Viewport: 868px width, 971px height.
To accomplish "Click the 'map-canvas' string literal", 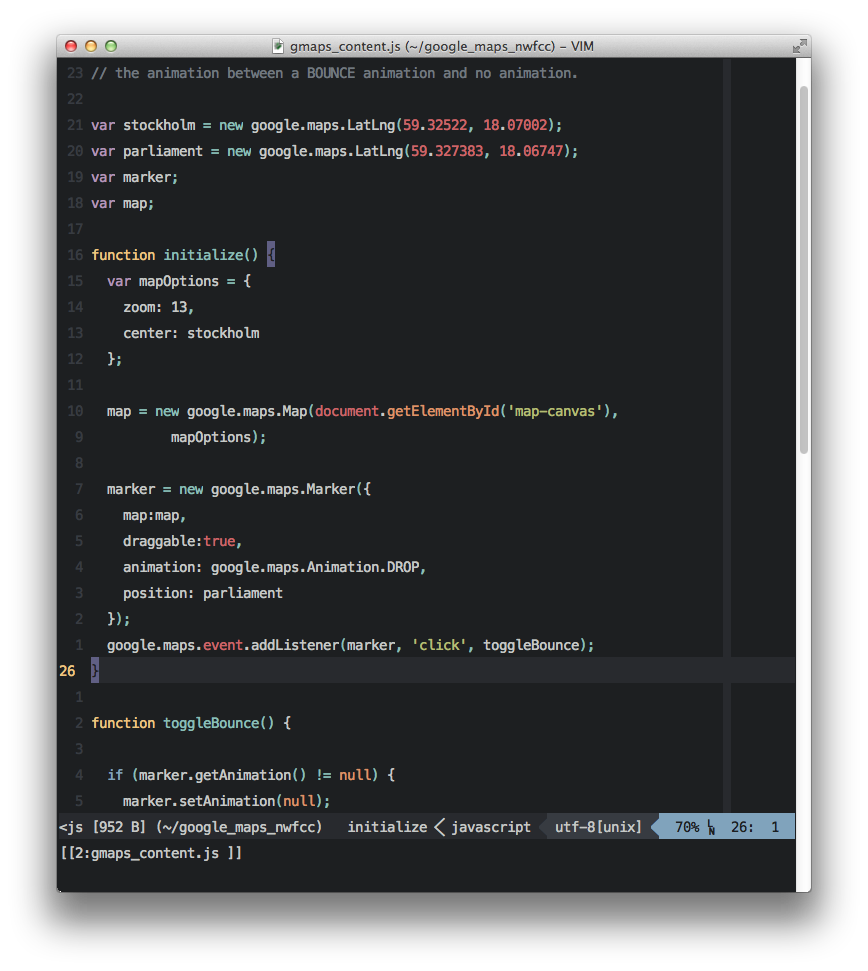I will click(555, 411).
